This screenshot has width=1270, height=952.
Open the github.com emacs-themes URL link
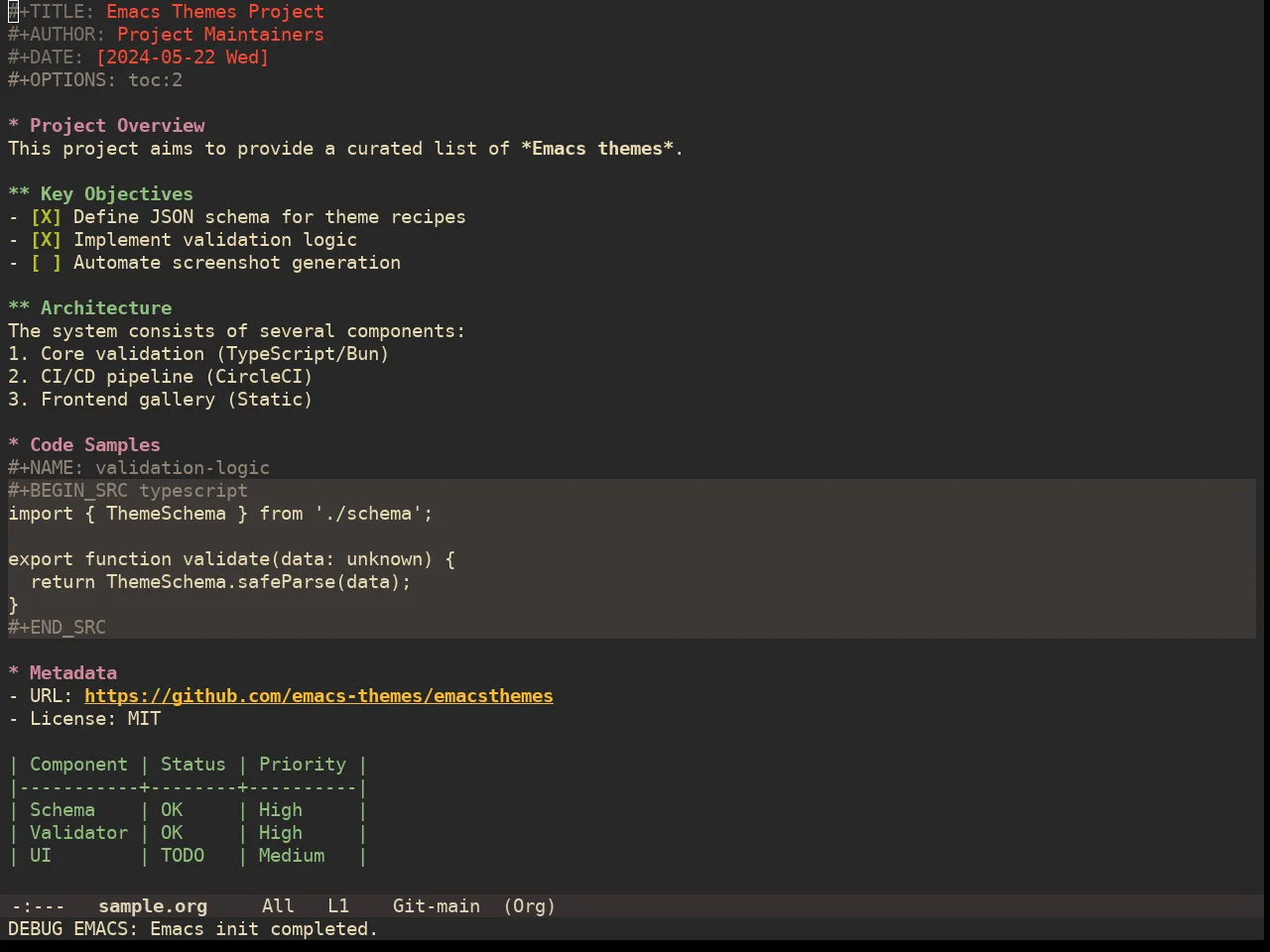pyautogui.click(x=318, y=696)
